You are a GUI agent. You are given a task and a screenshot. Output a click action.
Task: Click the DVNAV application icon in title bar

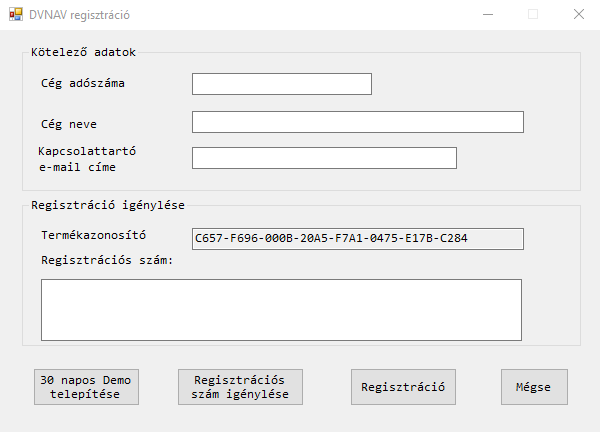(x=15, y=15)
